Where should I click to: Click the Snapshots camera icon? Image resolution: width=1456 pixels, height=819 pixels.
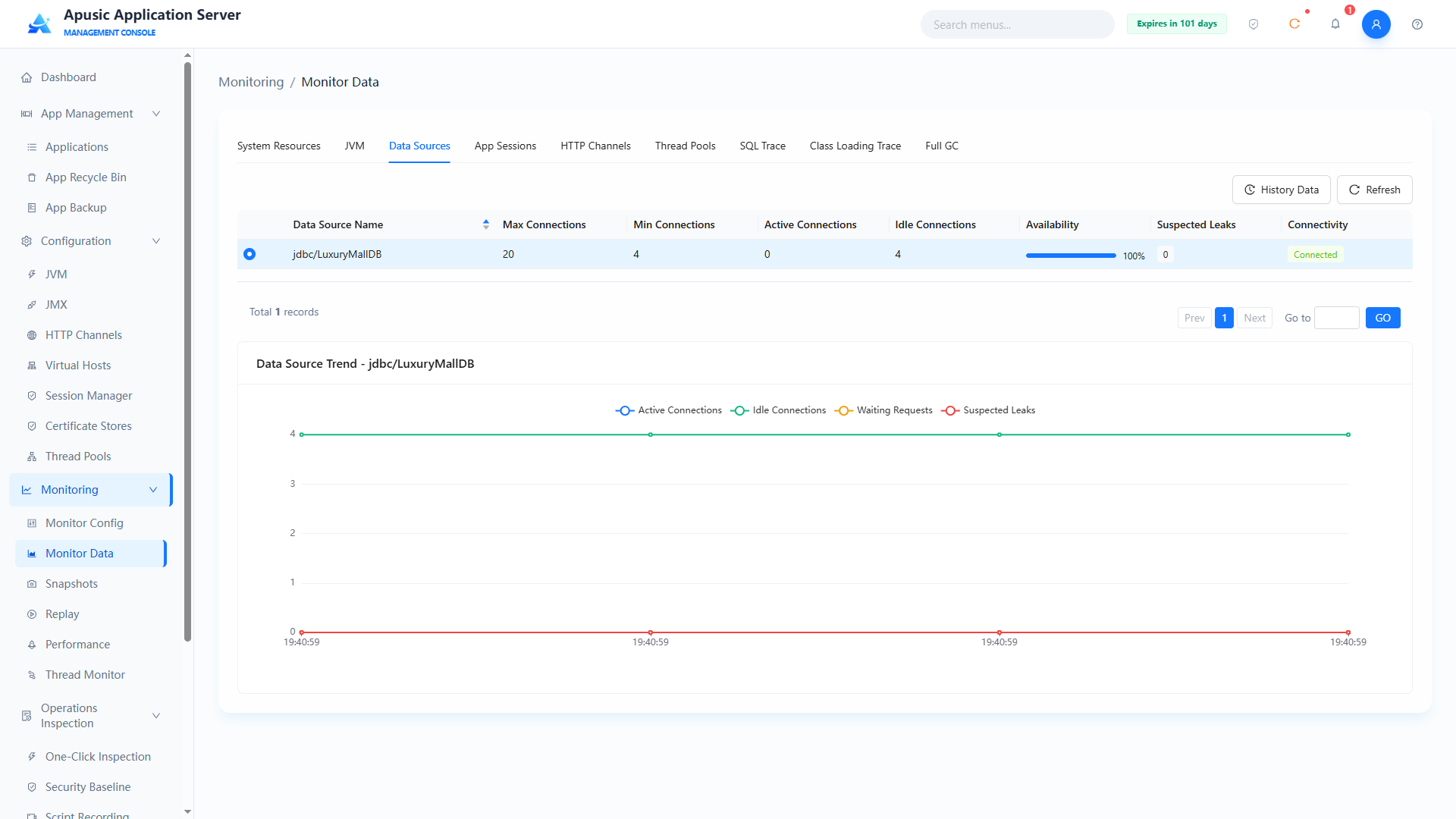(x=32, y=584)
